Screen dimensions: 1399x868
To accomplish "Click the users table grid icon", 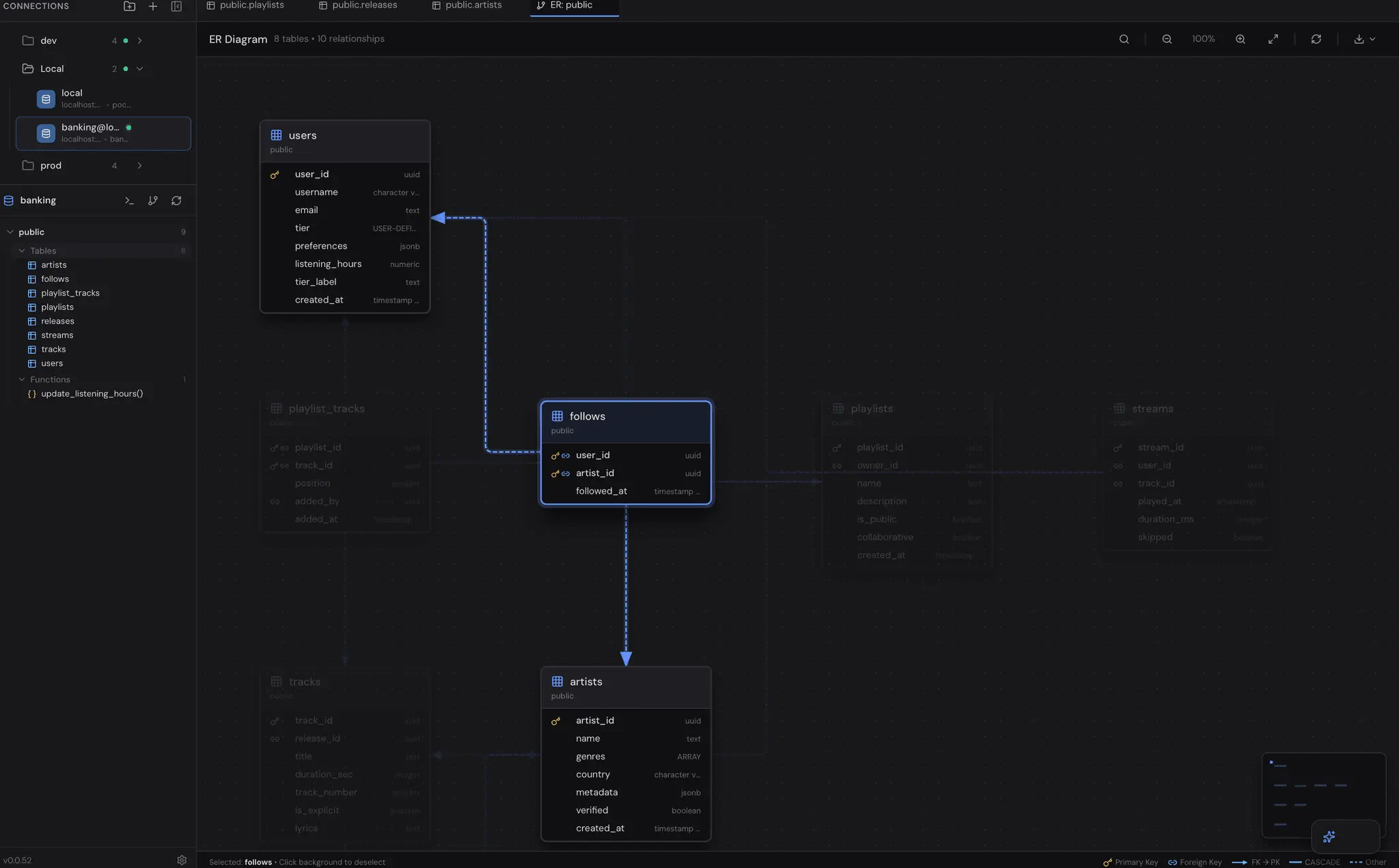I will 277,135.
